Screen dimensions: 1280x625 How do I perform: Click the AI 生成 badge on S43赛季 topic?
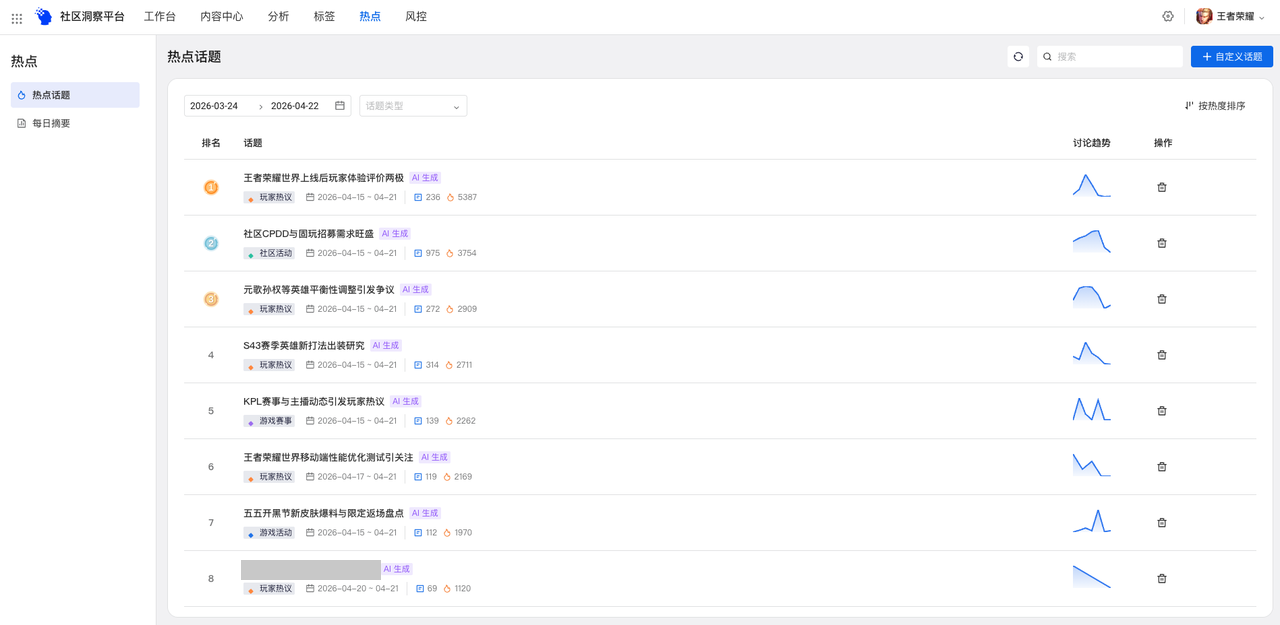click(386, 346)
